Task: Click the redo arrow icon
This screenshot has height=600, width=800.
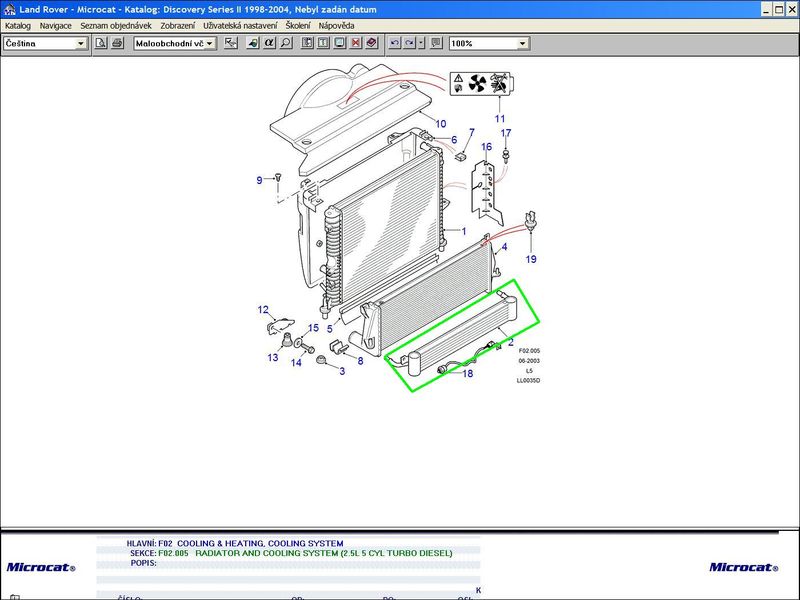Action: tap(410, 44)
